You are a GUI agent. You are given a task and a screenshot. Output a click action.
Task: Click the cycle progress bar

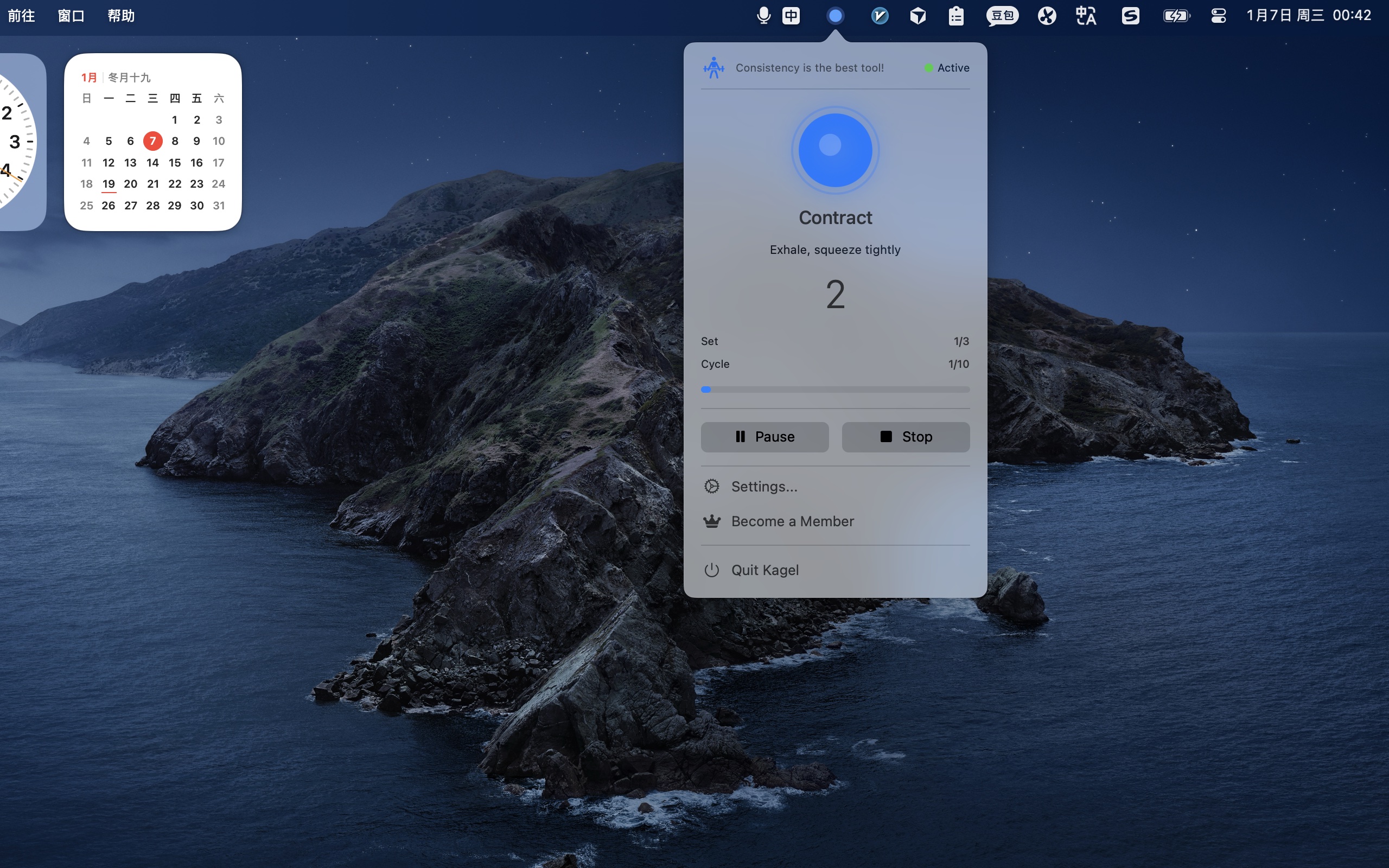tap(834, 390)
